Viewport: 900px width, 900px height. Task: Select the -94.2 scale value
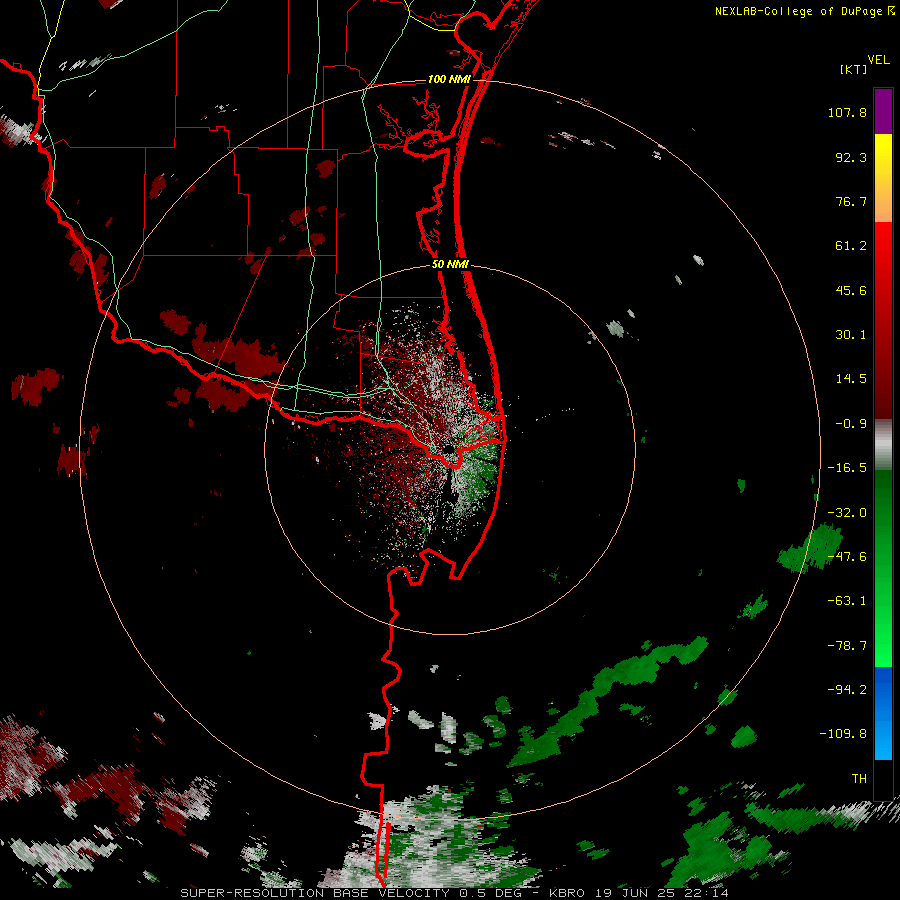pos(847,689)
